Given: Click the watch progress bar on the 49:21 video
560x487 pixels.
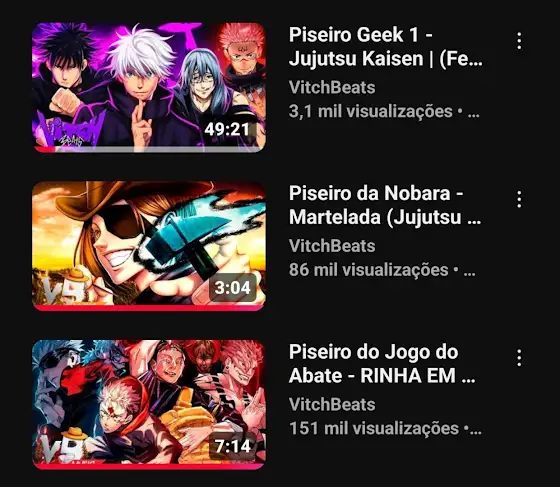Looking at the screenshot, I should point(149,150).
